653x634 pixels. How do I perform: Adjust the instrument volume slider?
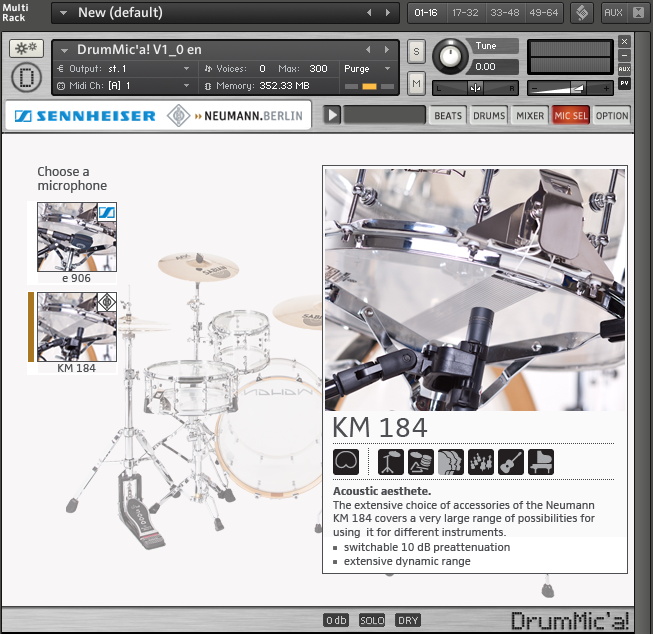click(x=570, y=88)
